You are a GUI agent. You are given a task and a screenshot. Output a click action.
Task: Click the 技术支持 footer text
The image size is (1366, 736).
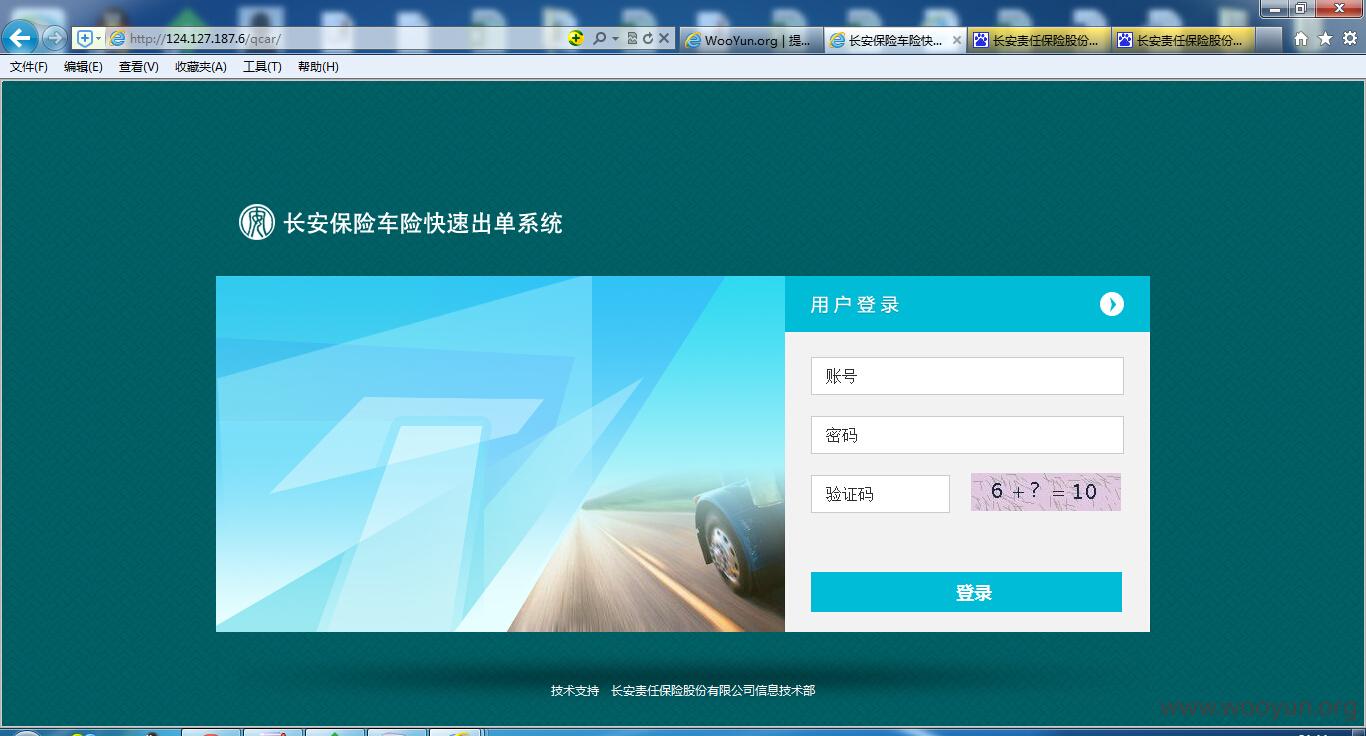point(575,691)
